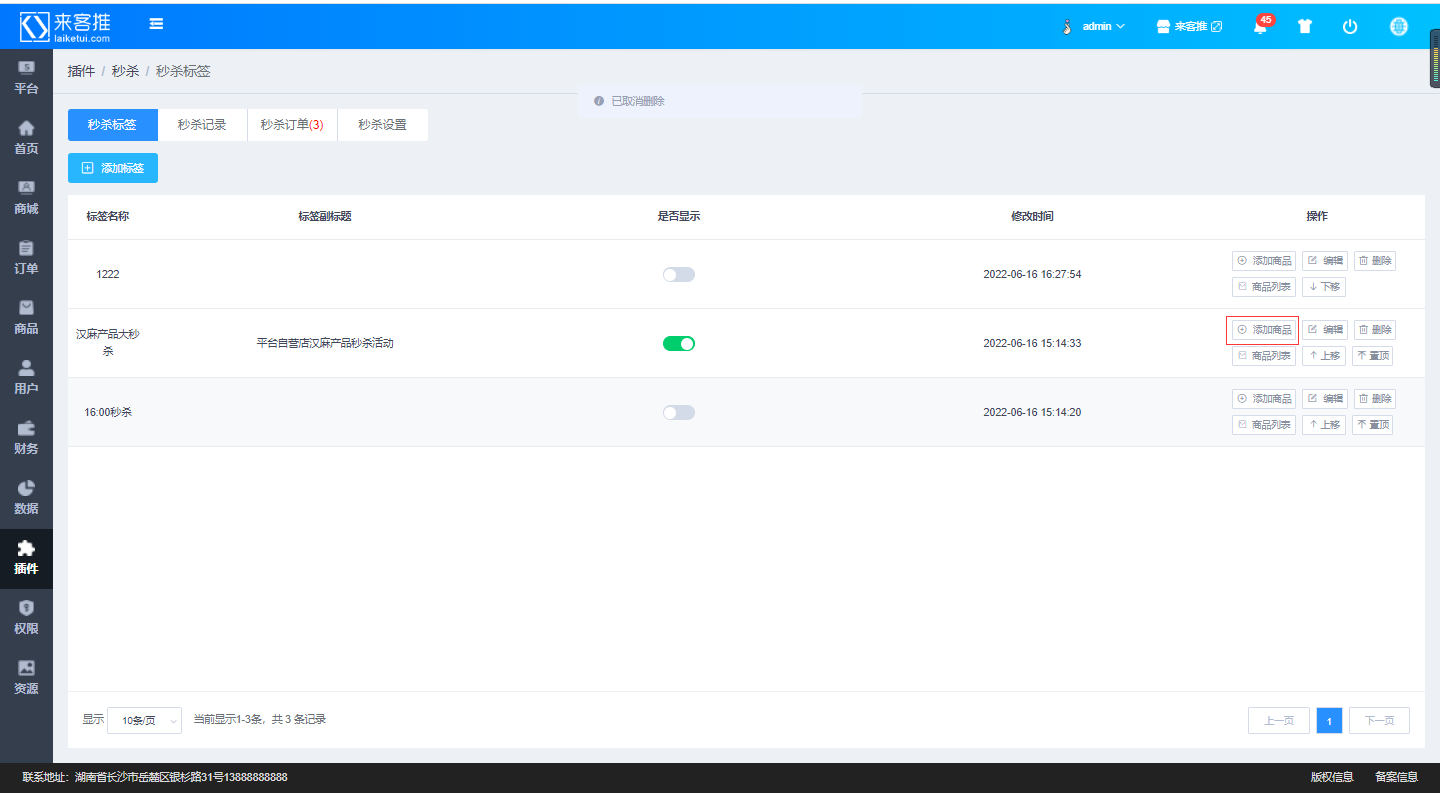Click the 来客推 logo
The width and height of the screenshot is (1440, 793).
click(x=67, y=26)
